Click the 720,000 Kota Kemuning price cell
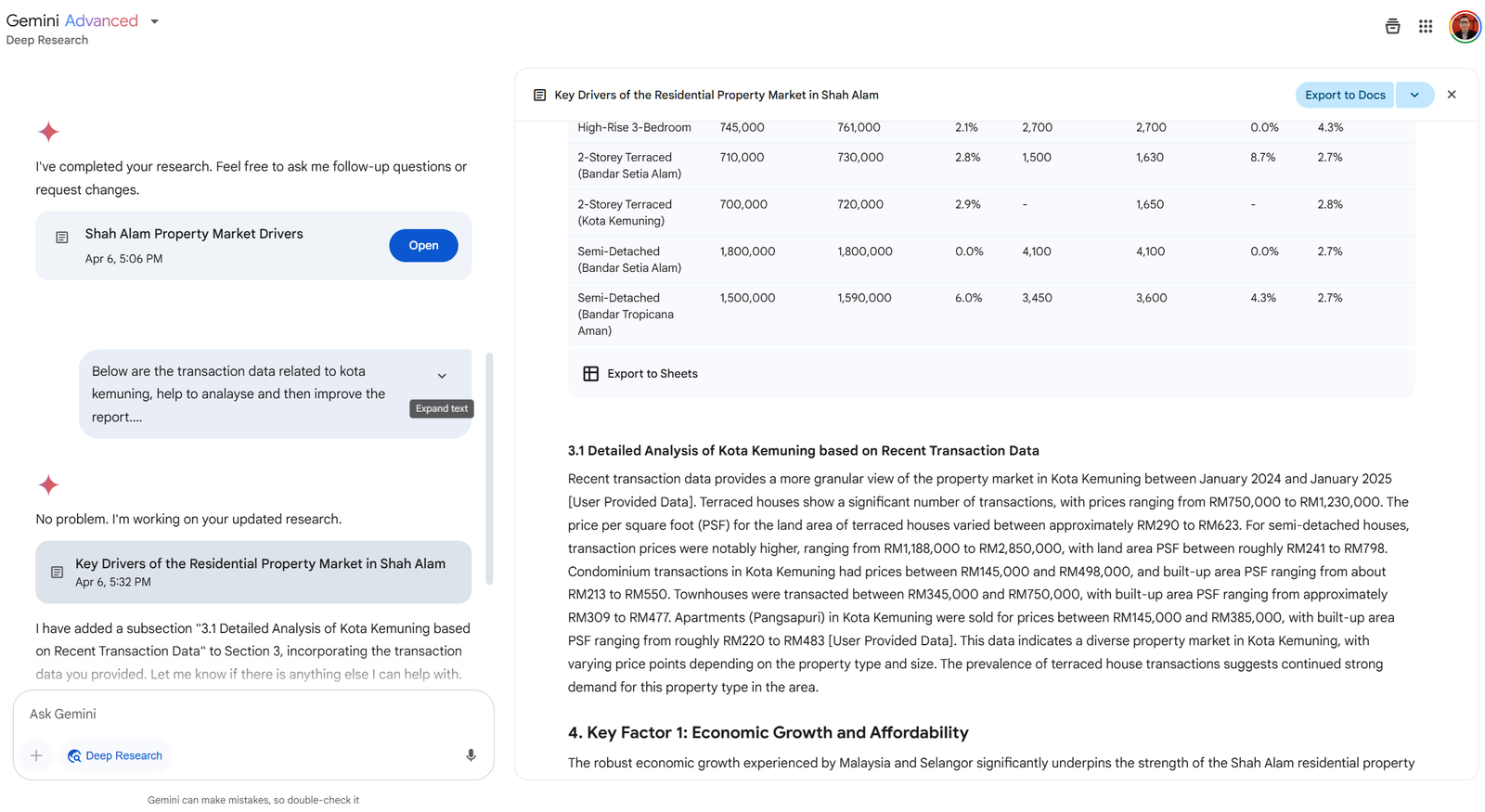Screen dimensions: 1485x812 tap(860, 204)
